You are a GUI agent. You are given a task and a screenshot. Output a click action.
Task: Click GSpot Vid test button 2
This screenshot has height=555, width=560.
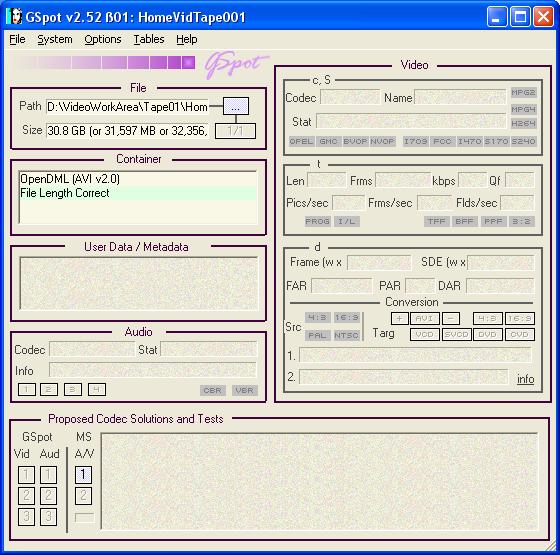point(26,496)
